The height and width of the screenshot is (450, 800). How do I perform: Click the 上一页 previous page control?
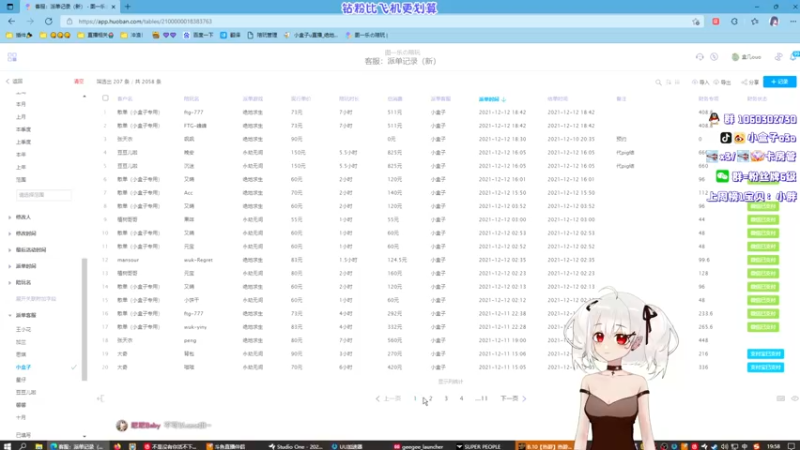pyautogui.click(x=388, y=398)
